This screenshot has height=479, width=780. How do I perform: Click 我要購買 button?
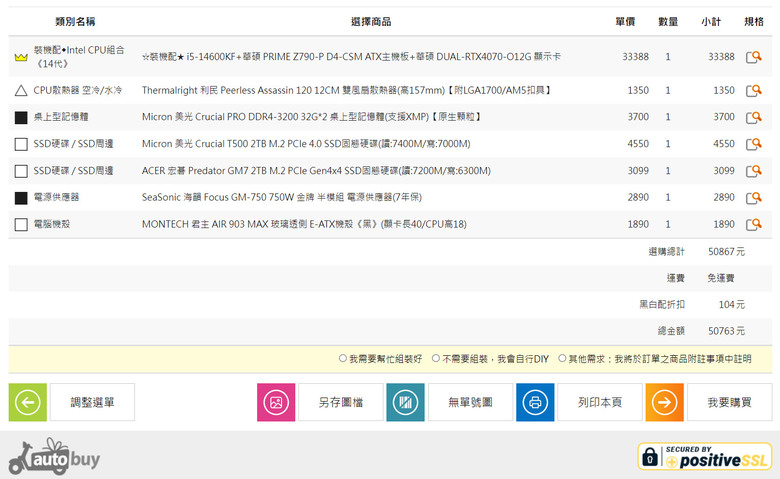click(730, 402)
